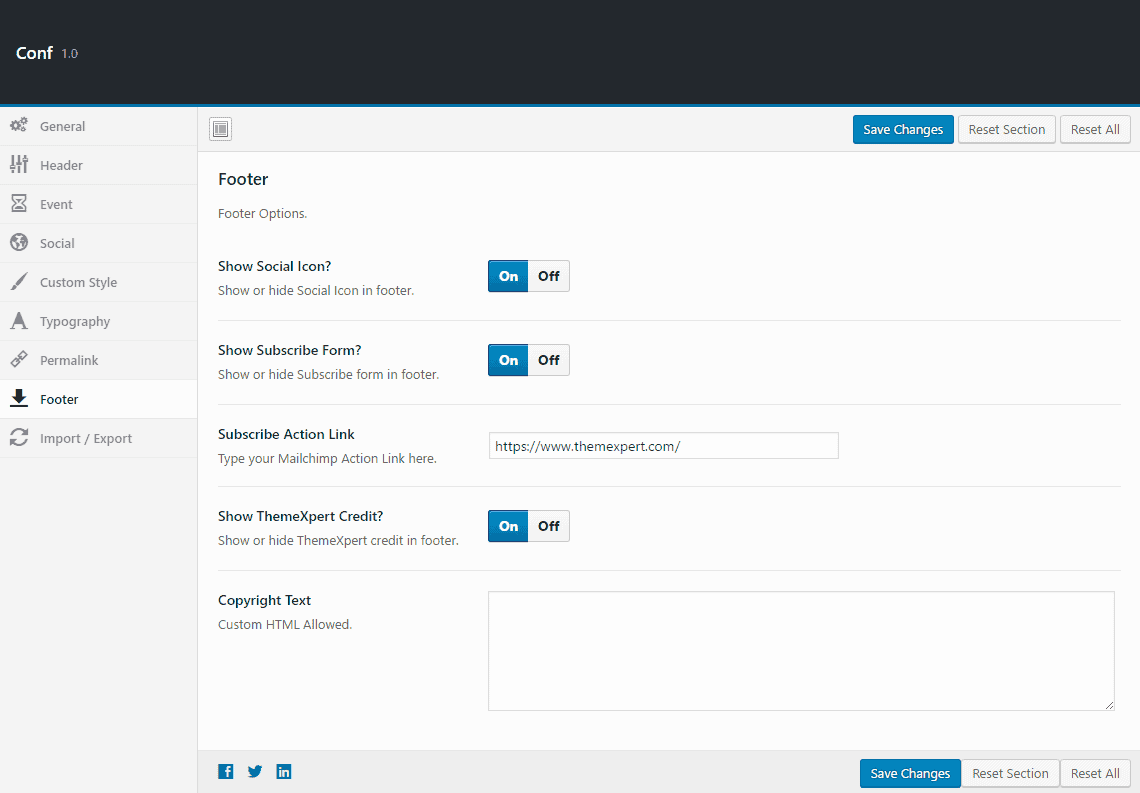The image size is (1140, 793).
Task: Open the Custom Style settings tab
Action: click(78, 282)
